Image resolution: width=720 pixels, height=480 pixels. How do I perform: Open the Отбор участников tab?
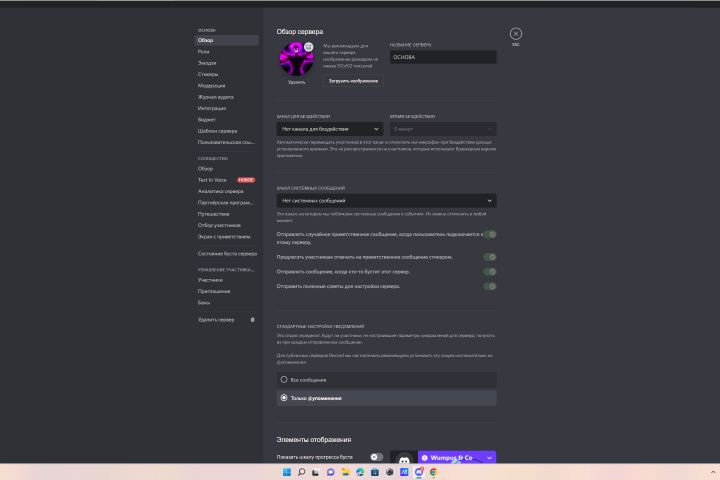[226, 225]
